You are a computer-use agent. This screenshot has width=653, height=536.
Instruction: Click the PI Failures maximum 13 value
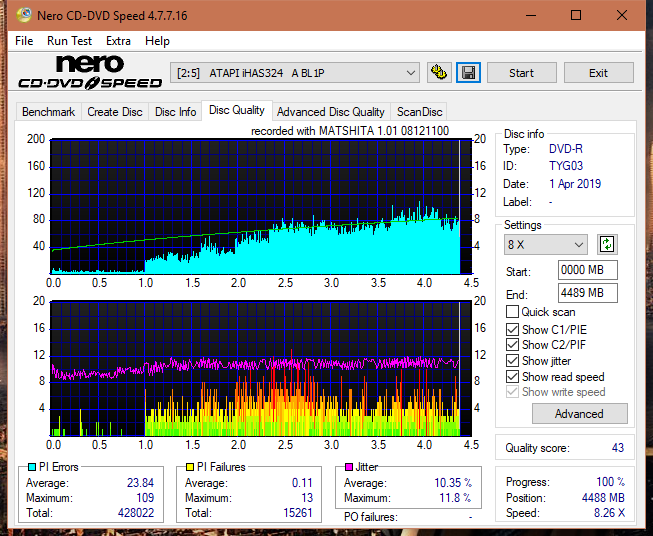(x=307, y=498)
